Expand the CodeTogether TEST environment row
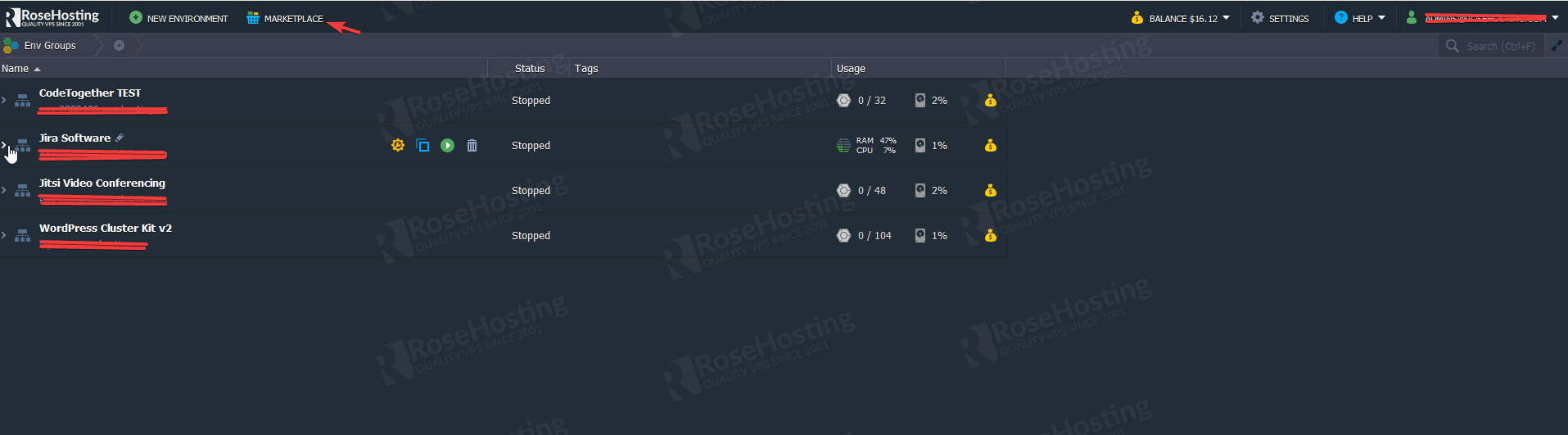Screen dimensions: 1568x435 (4, 100)
